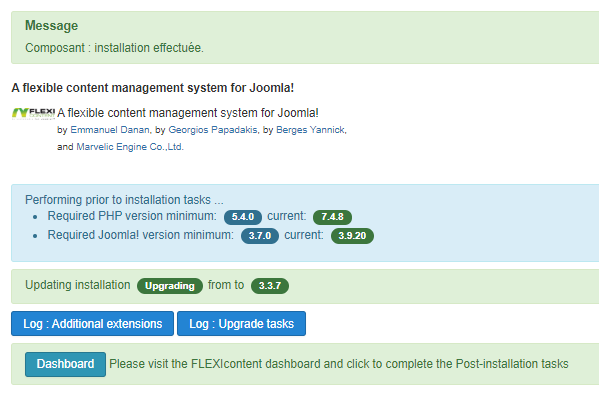Screen dimensions: 599x403
Task: Click the 'Updating installation' label
Action: click(x=78, y=285)
